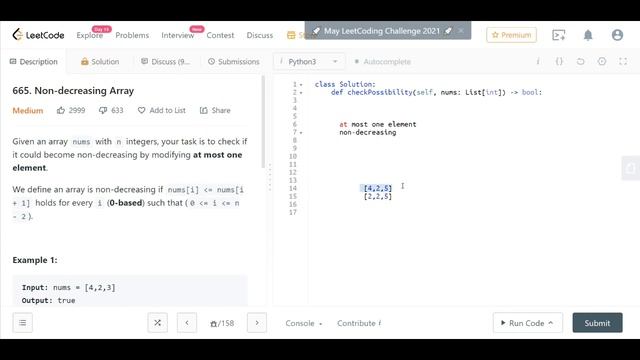Click the problem counter /158
Image resolution: width=640 pixels, height=360 pixels.
click(x=222, y=323)
